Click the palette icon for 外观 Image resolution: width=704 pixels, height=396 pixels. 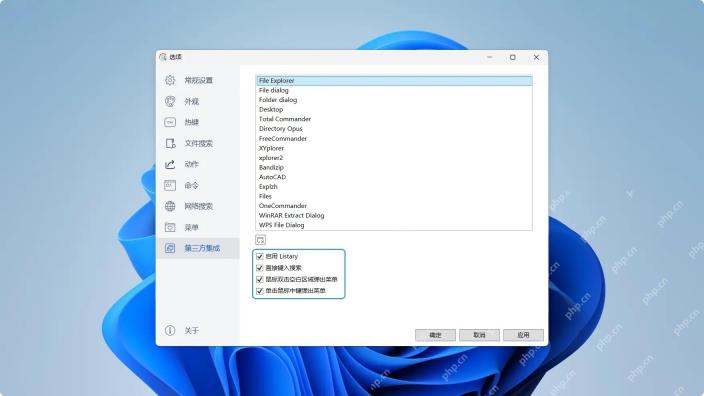pos(170,101)
